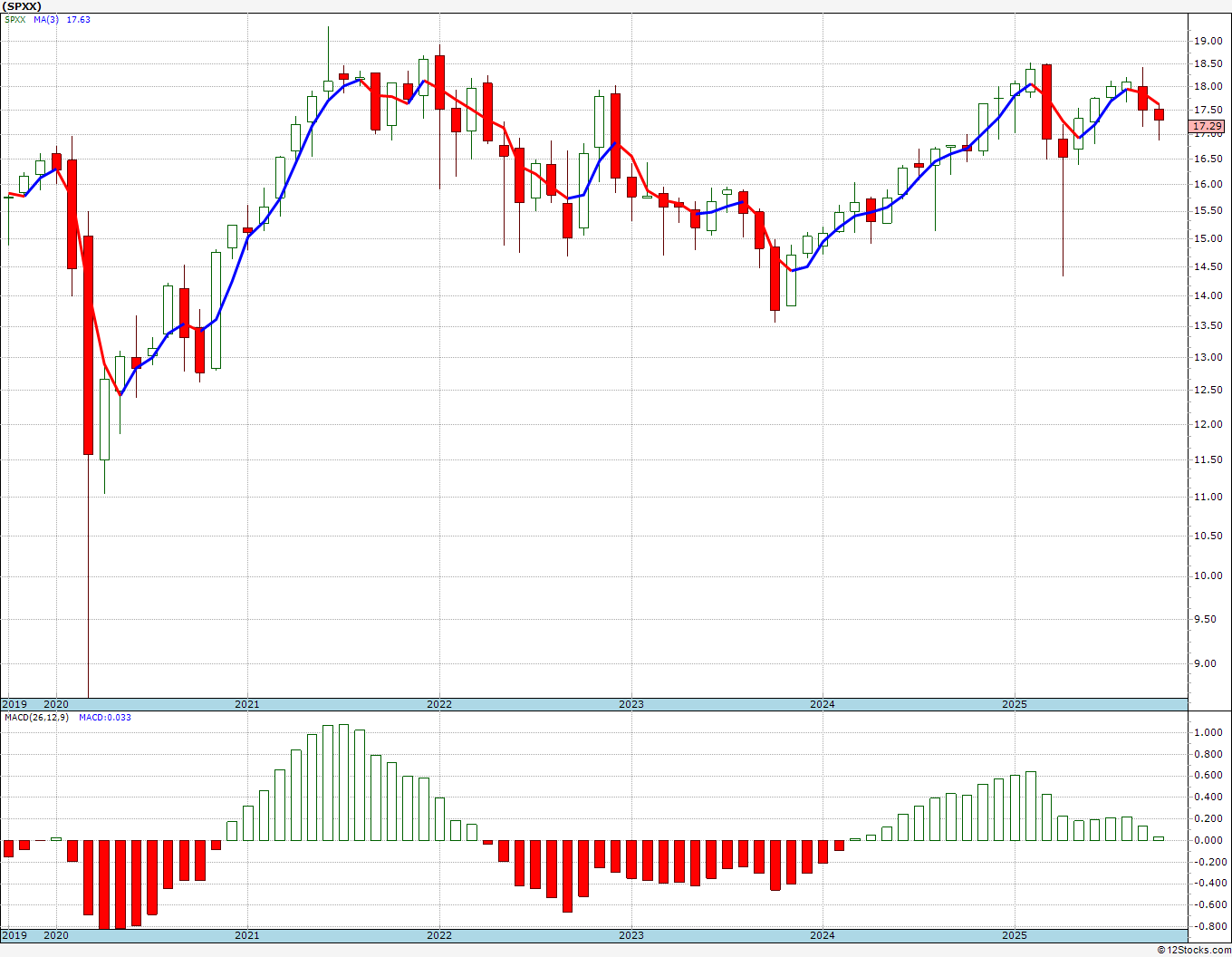This screenshot has width=1232, height=957.
Task: Select the highlighted 17.29 current price tag
Action: (1208, 126)
